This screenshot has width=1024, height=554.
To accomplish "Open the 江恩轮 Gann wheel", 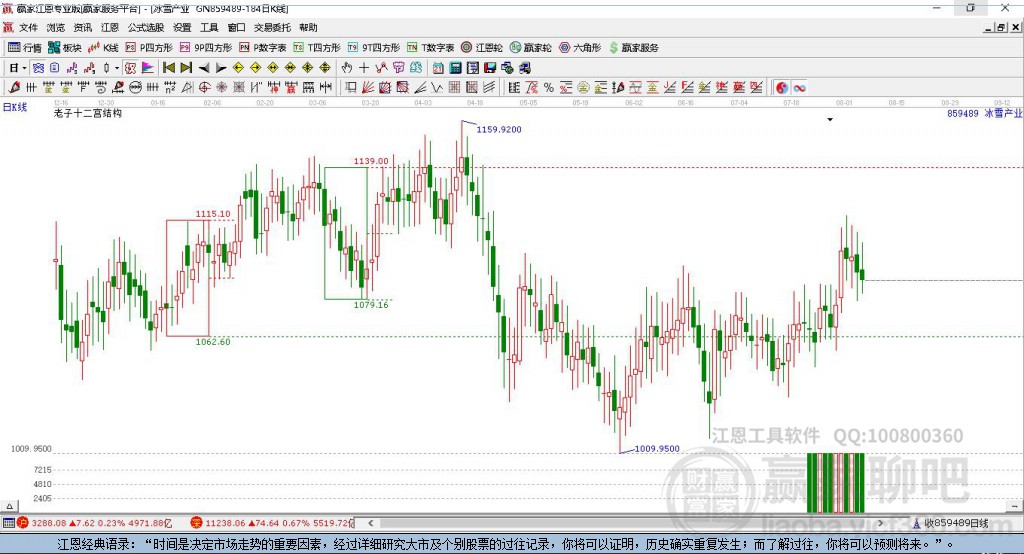I will click(482, 48).
